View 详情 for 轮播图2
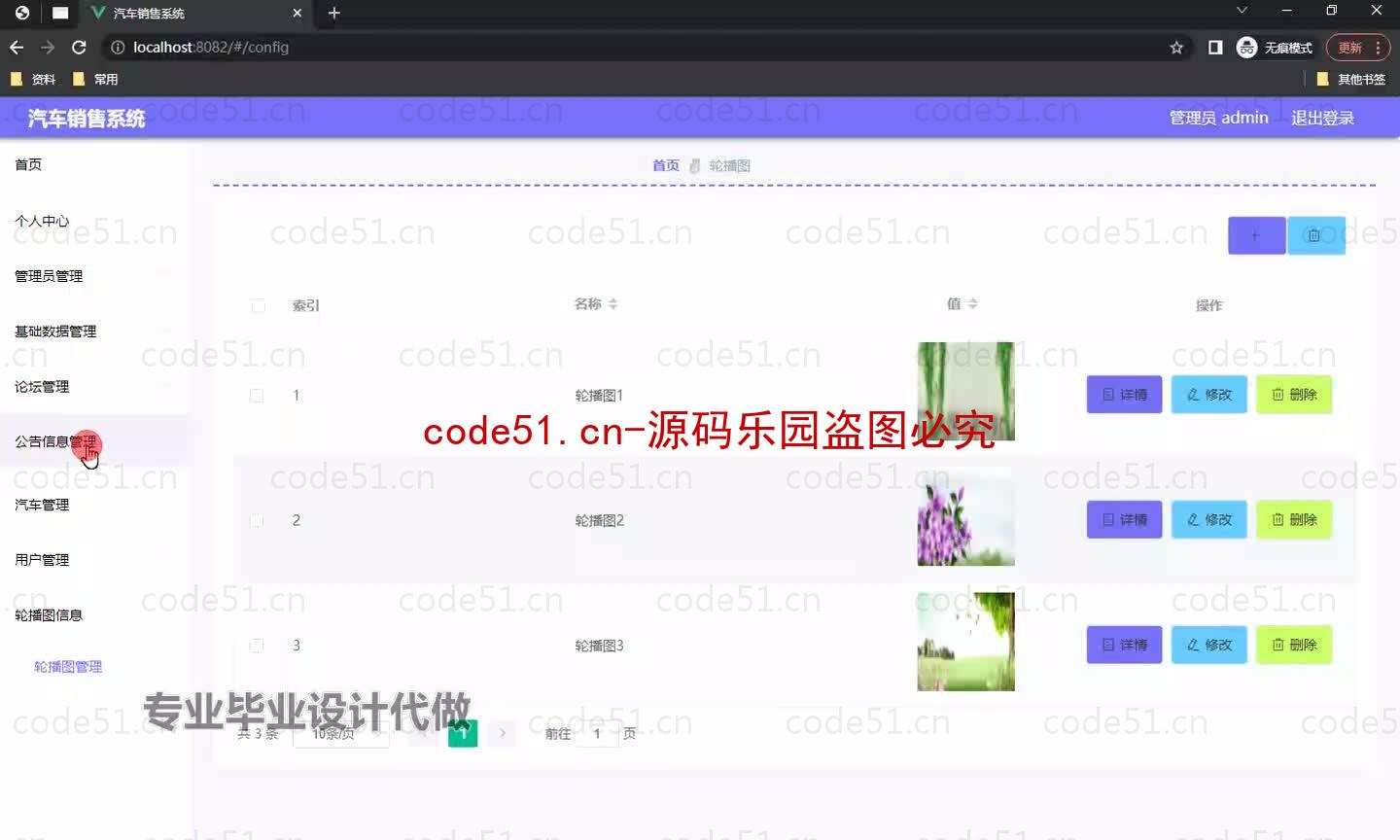 point(1124,519)
